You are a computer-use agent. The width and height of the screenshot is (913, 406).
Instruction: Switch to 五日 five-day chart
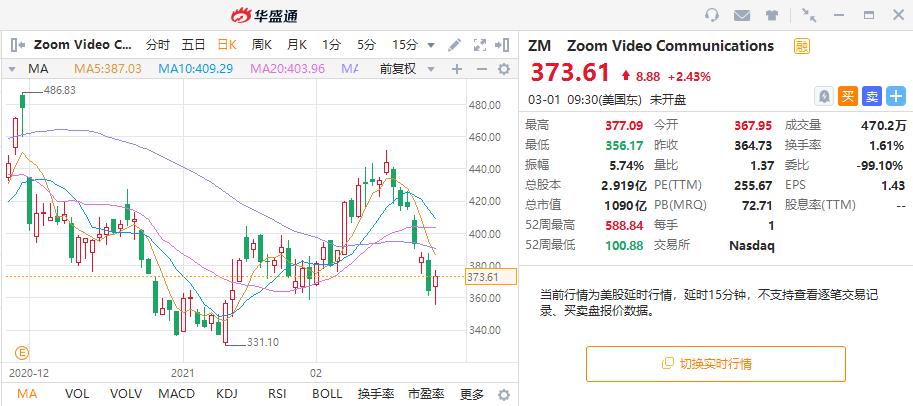193,45
